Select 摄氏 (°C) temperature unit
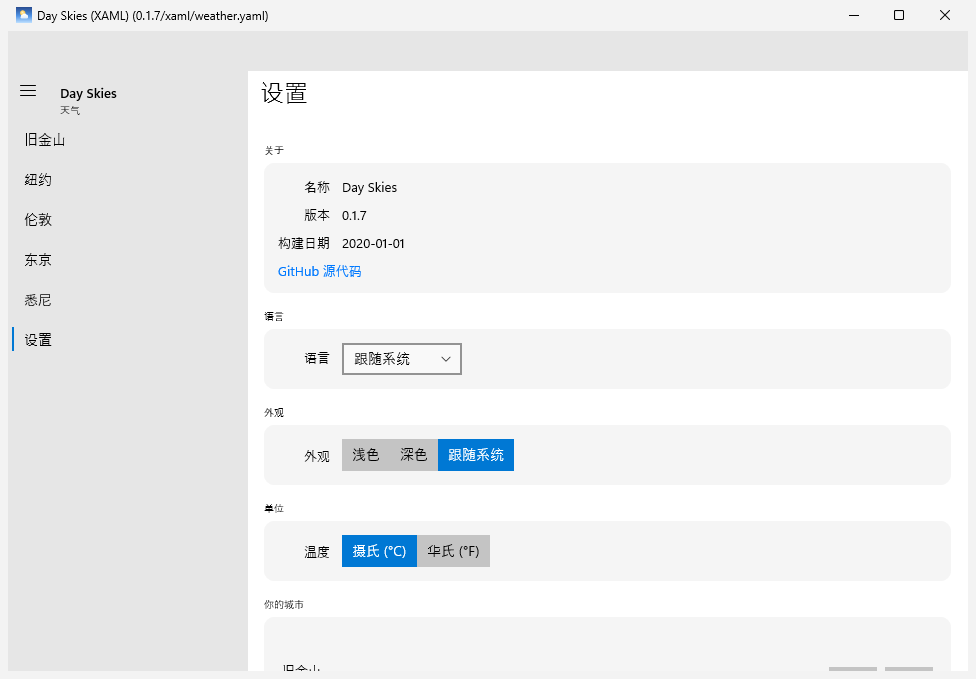The height and width of the screenshot is (679, 976). point(379,551)
